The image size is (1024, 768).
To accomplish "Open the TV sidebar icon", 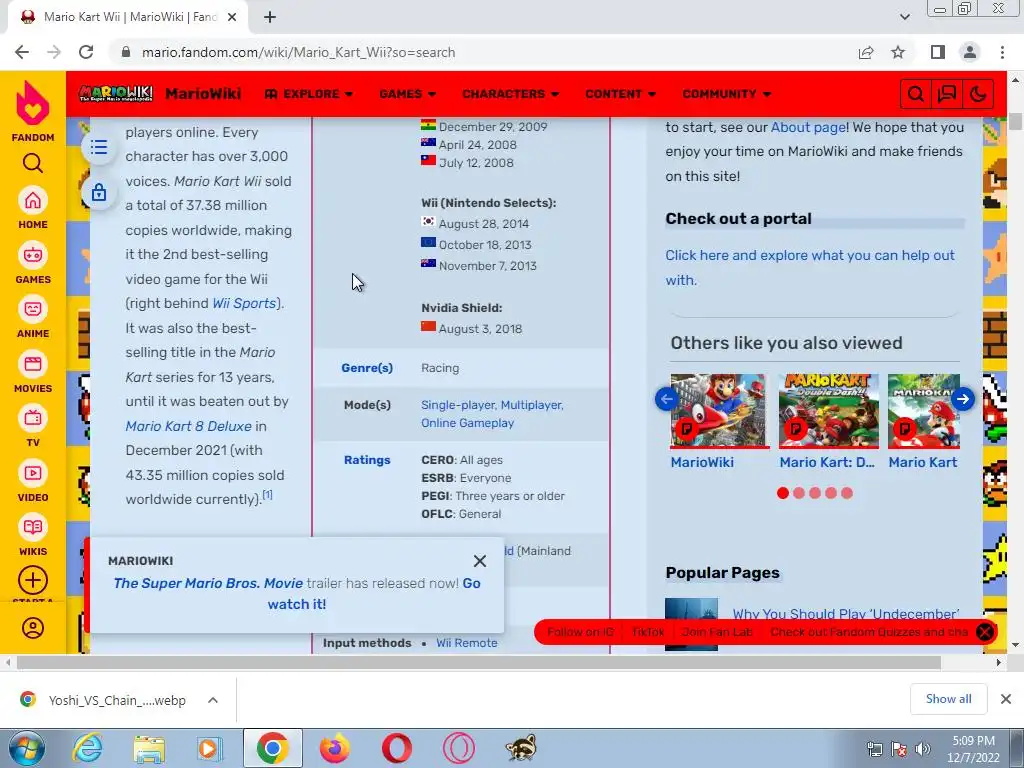I will coord(33,419).
